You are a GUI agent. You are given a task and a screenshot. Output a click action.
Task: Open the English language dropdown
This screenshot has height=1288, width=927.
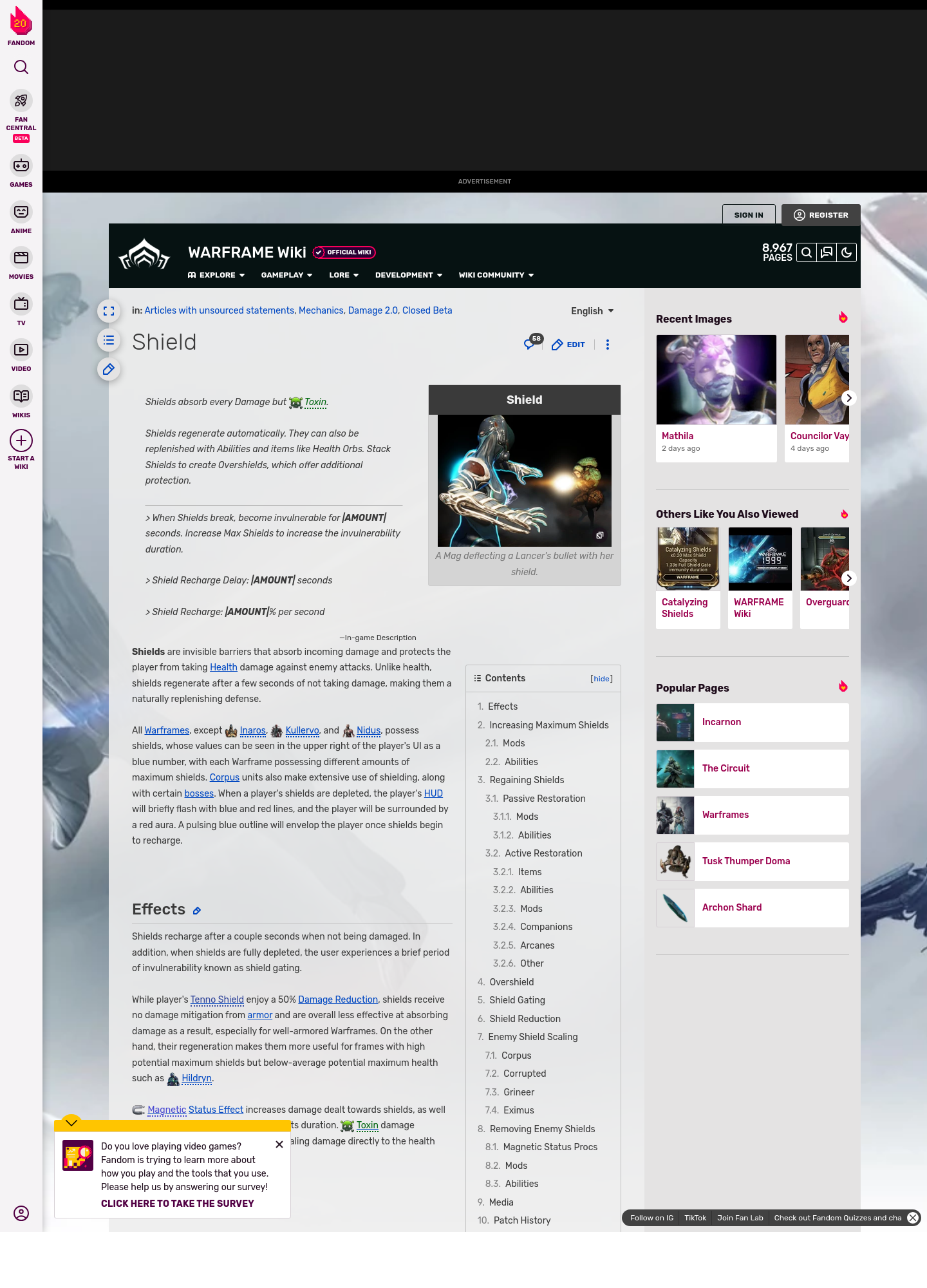(x=592, y=311)
